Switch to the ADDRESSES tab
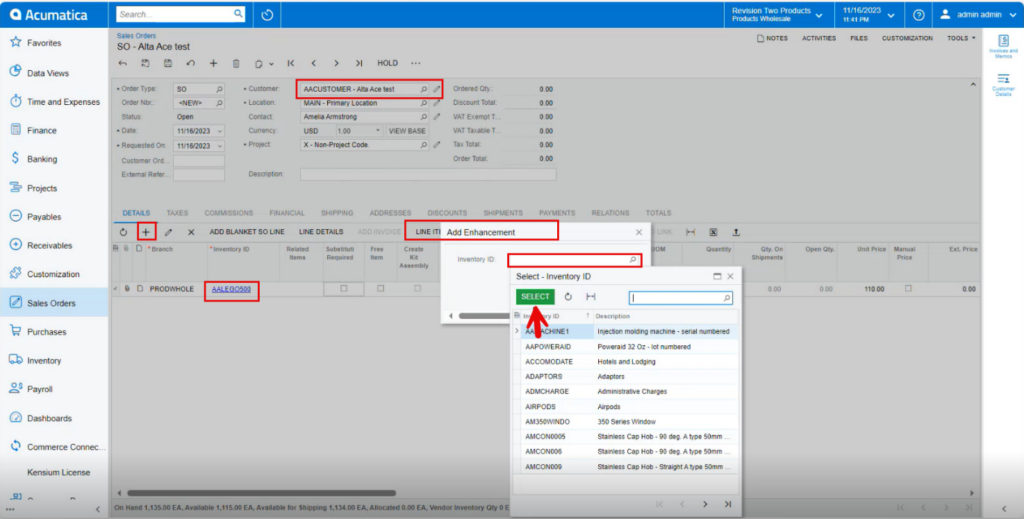This screenshot has height=519, width=1024. click(391, 213)
